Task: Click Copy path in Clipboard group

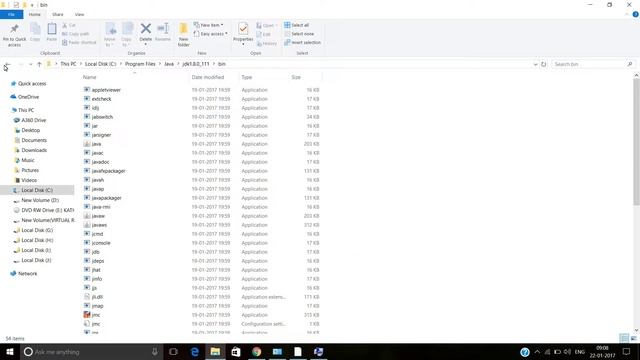Action: point(76,34)
